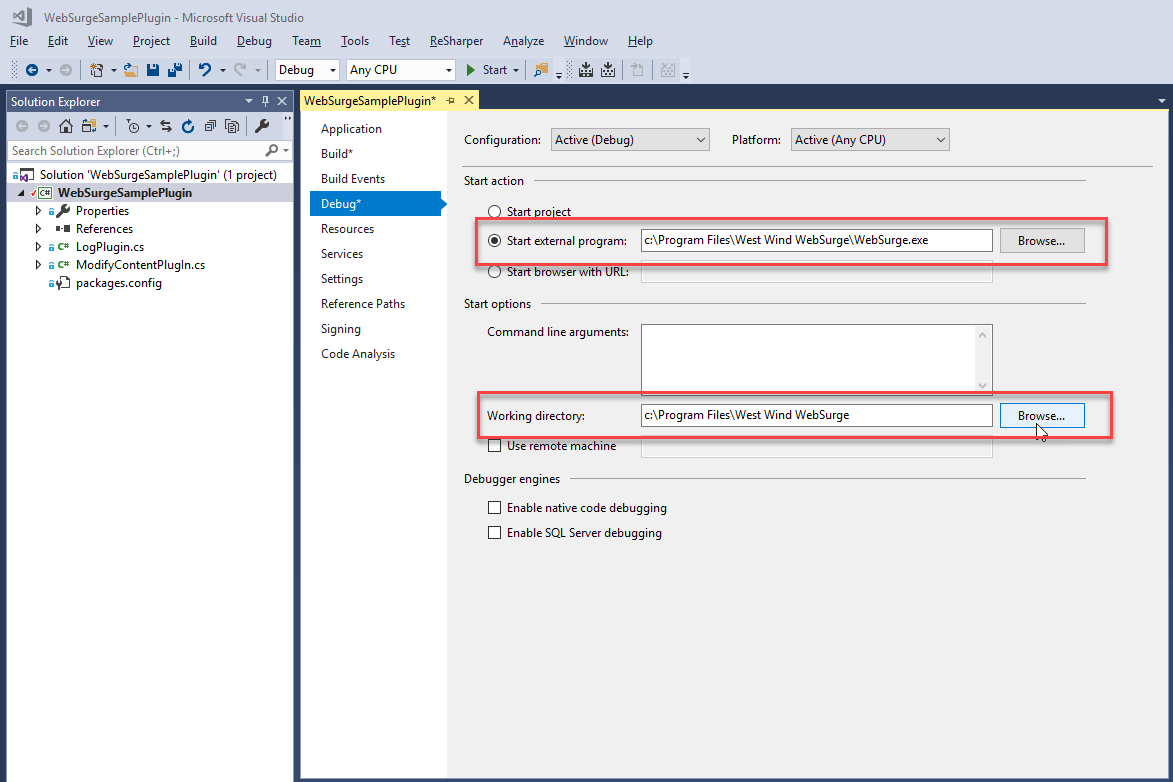Click the Solution Explorer search magnifier icon
Screen dimensions: 1173x782
(272, 150)
